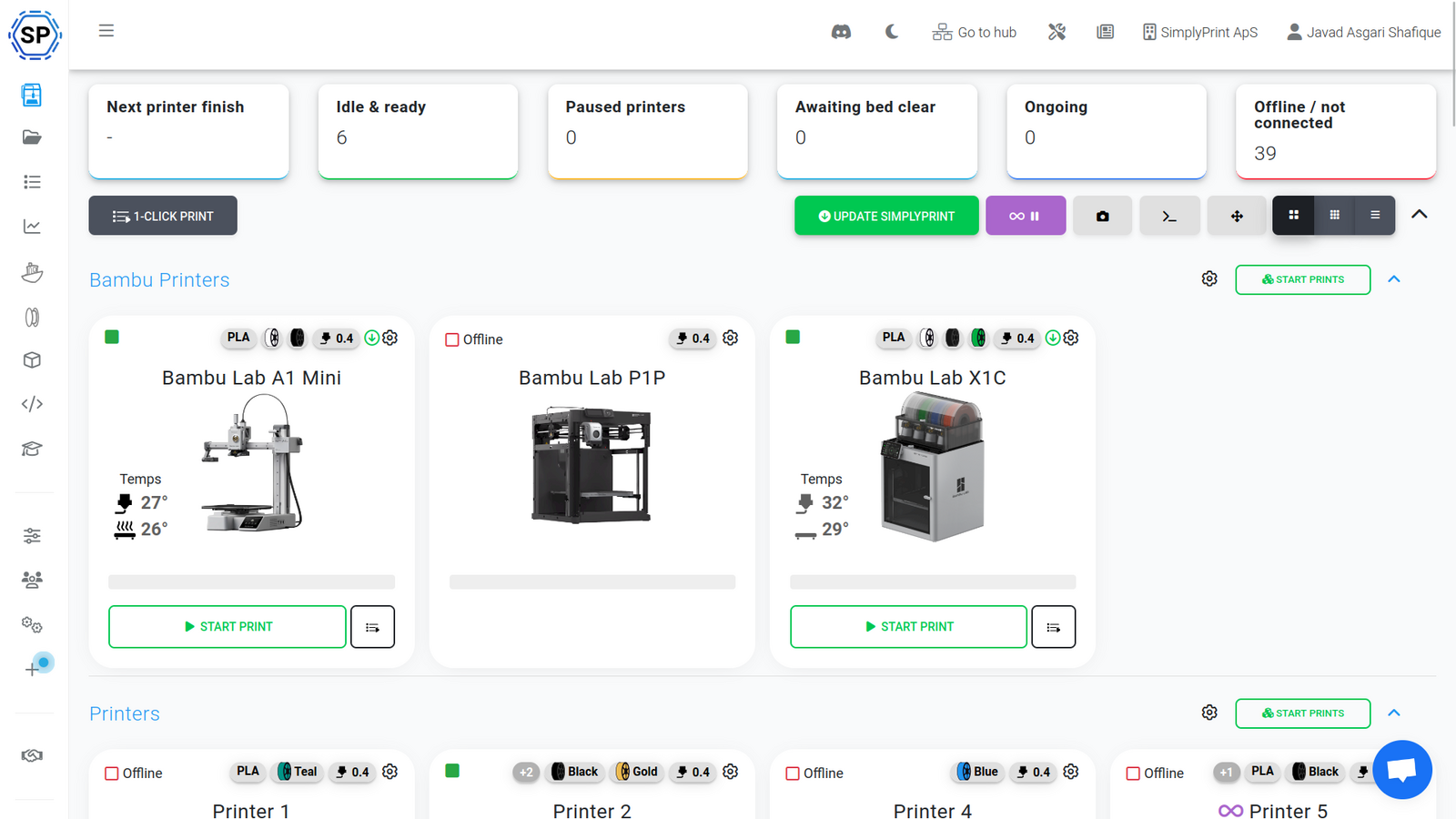Click the UPDATE SIMPLYPRINT button

(x=886, y=216)
